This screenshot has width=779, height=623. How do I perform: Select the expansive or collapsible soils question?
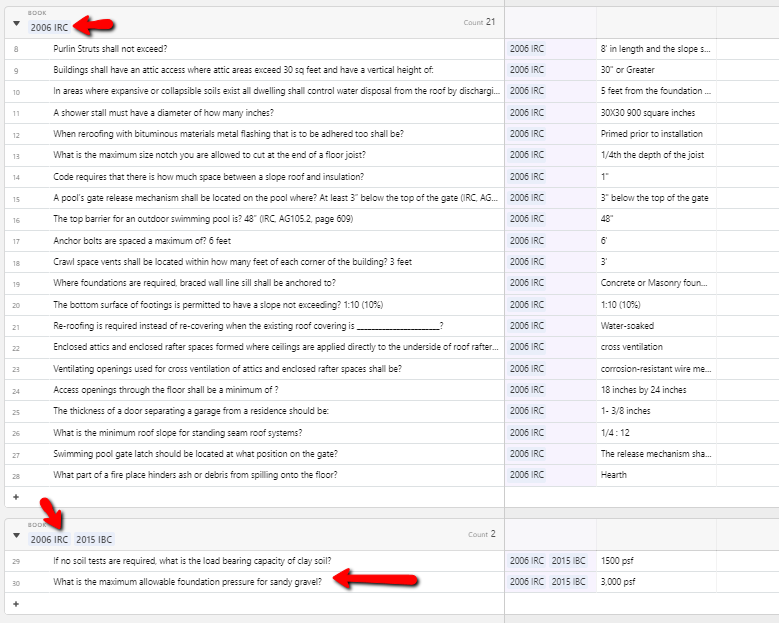(x=277, y=91)
